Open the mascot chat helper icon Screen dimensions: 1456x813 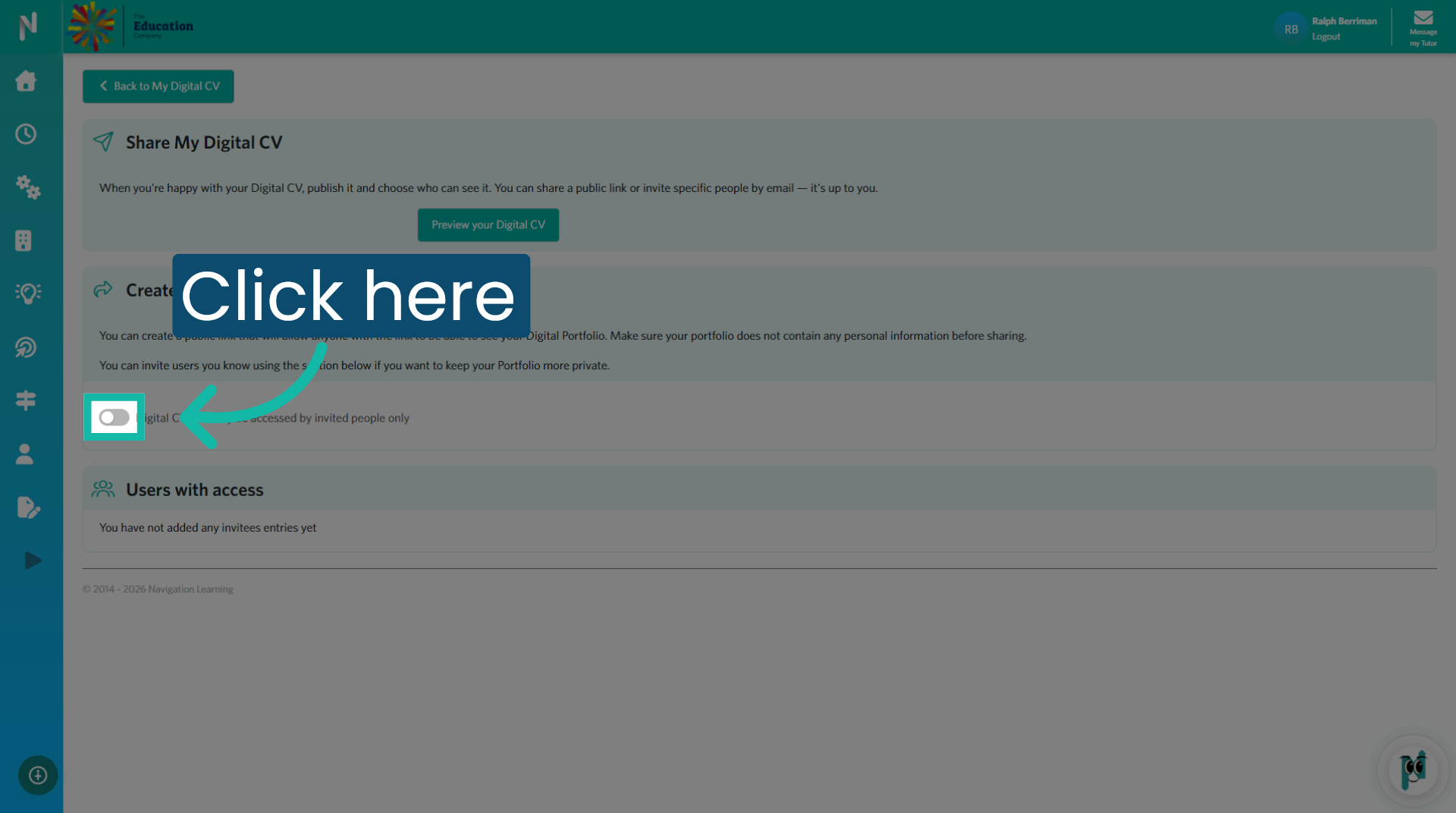point(1413,771)
